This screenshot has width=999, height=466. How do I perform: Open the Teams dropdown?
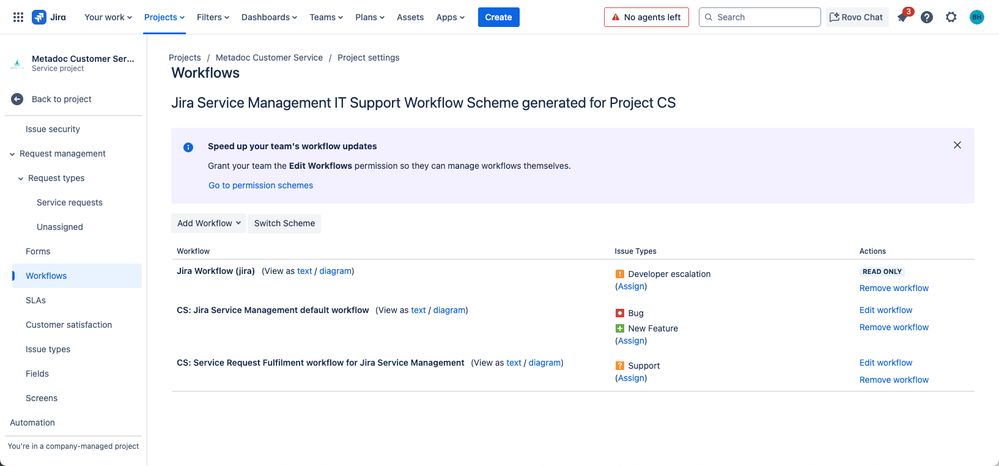(x=326, y=17)
